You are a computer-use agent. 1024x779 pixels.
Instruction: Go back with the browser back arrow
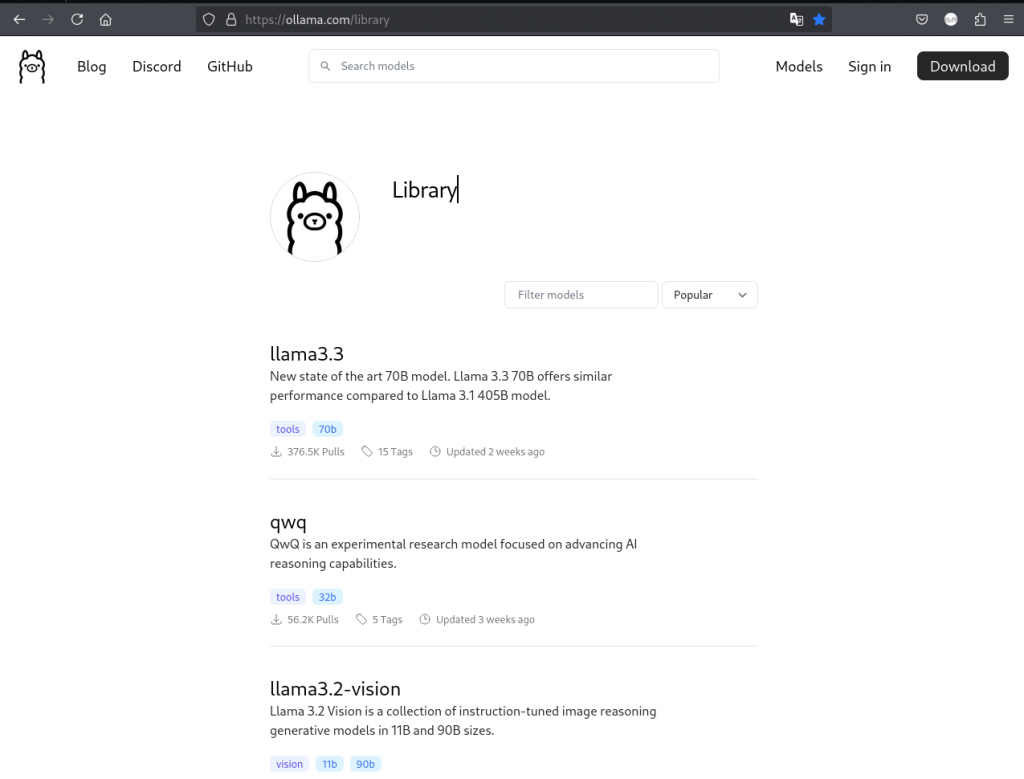pos(19,20)
